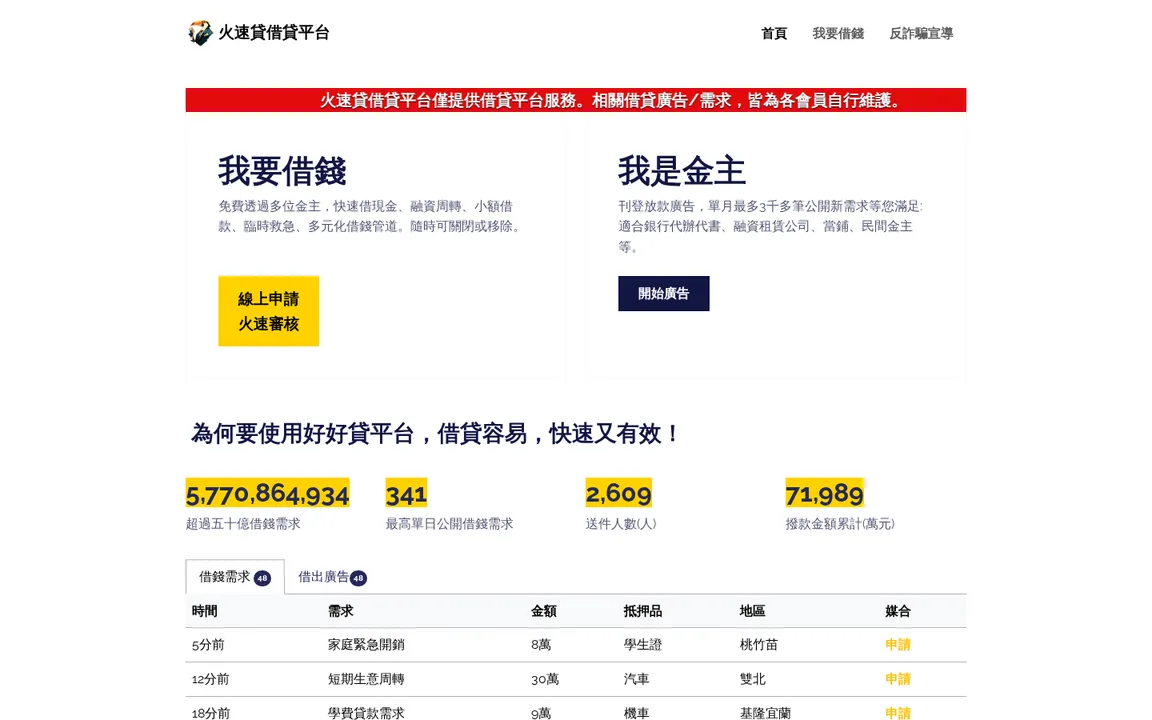Screen dimensions: 1152x720
Task: Click the 地區 column header
Action: tap(752, 611)
